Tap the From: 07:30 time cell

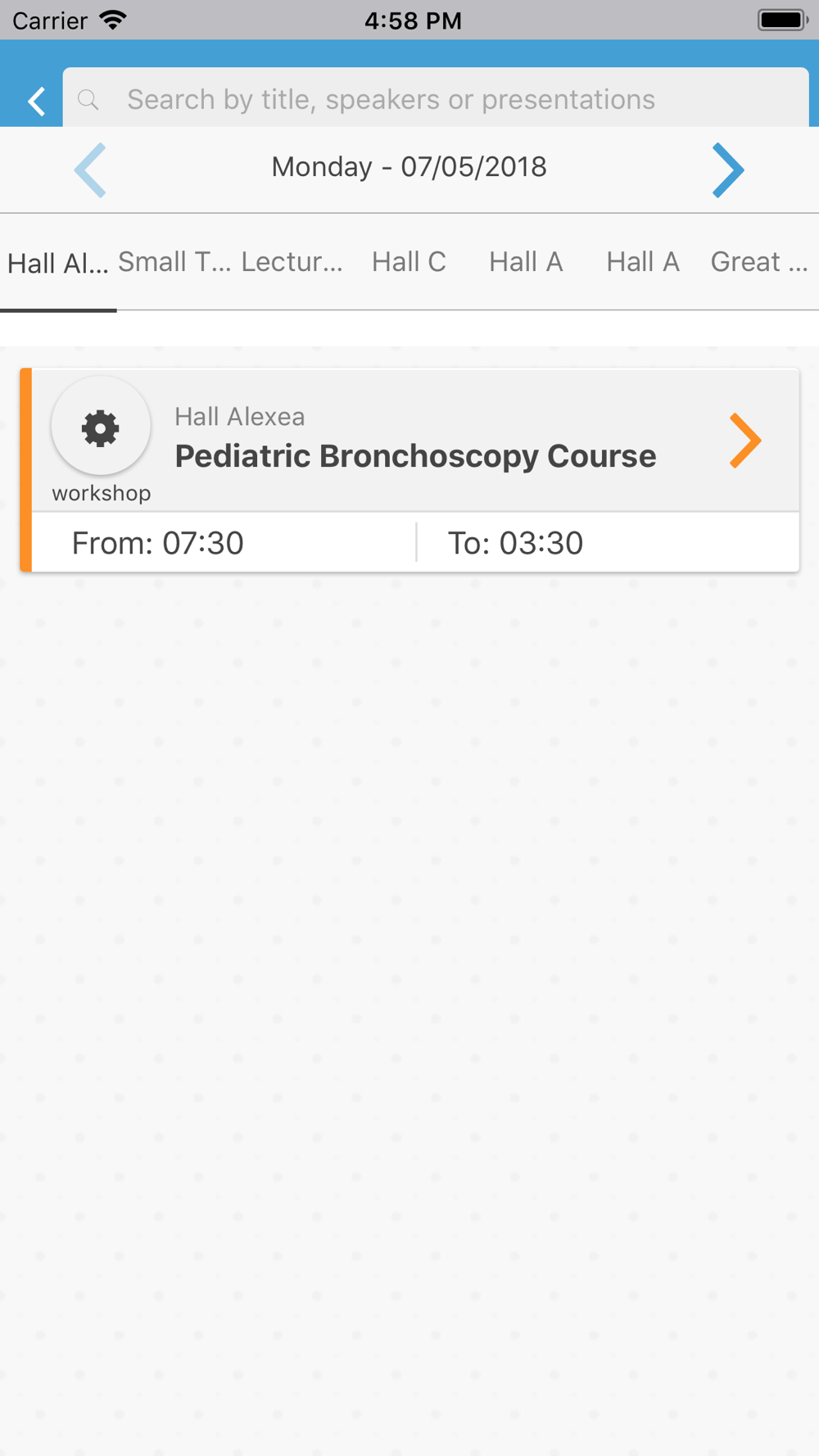click(x=224, y=543)
